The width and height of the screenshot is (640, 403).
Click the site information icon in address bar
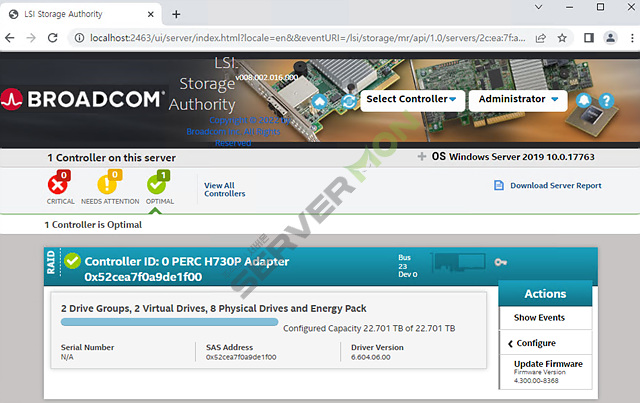coord(79,38)
